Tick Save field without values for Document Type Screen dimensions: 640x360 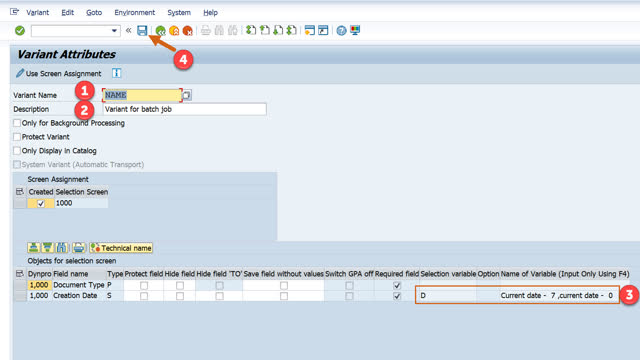284,285
